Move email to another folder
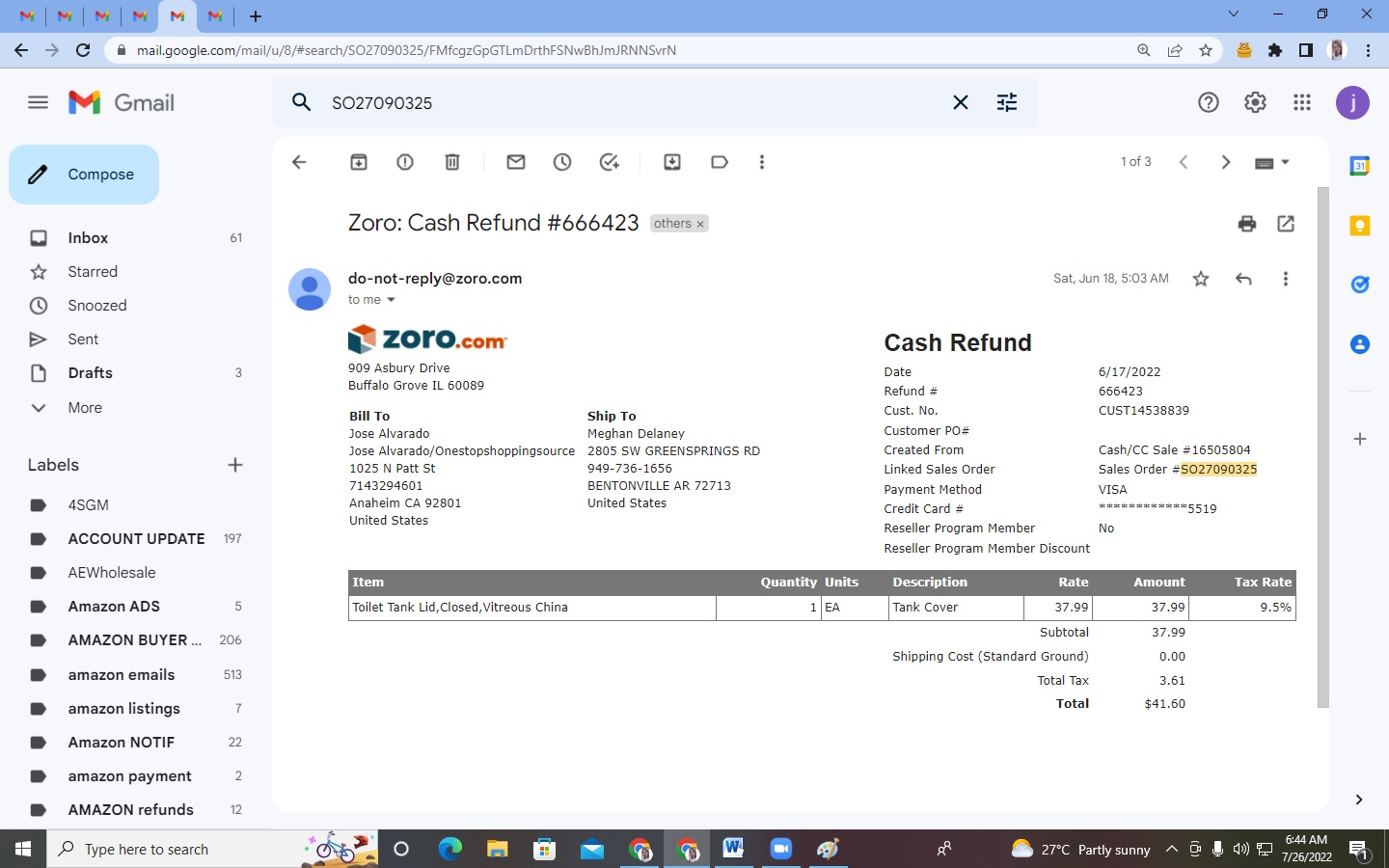Screen dimensions: 1389x868 (x=672, y=162)
